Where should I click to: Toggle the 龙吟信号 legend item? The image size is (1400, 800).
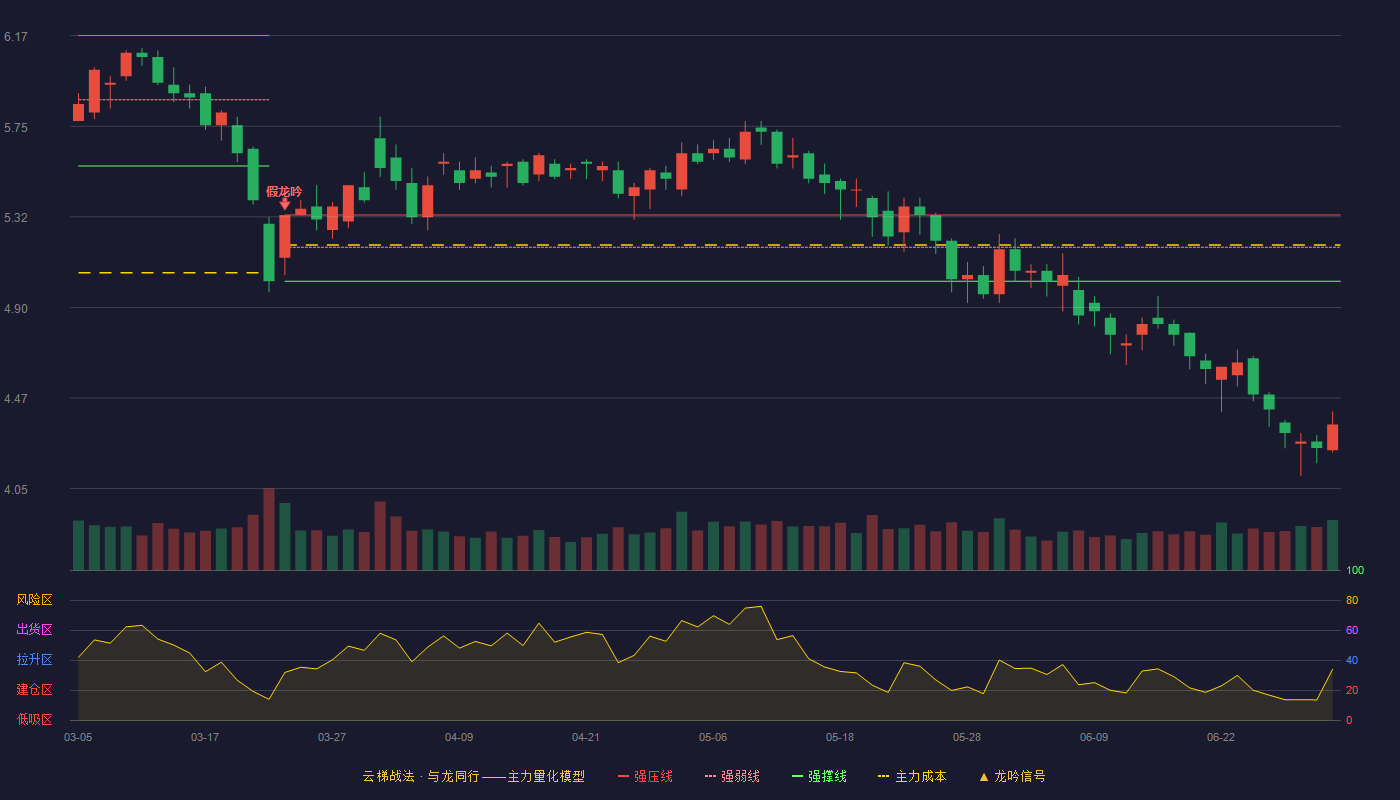coord(1012,776)
